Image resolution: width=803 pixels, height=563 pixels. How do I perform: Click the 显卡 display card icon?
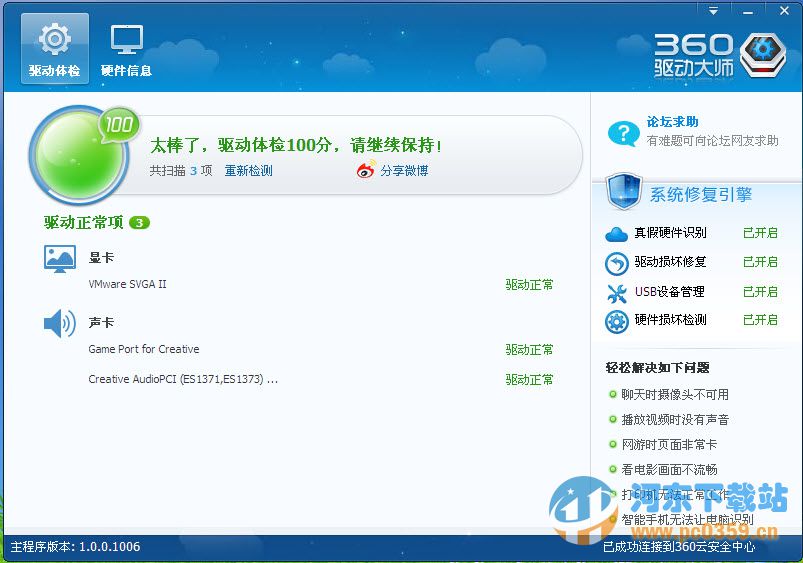tap(60, 259)
